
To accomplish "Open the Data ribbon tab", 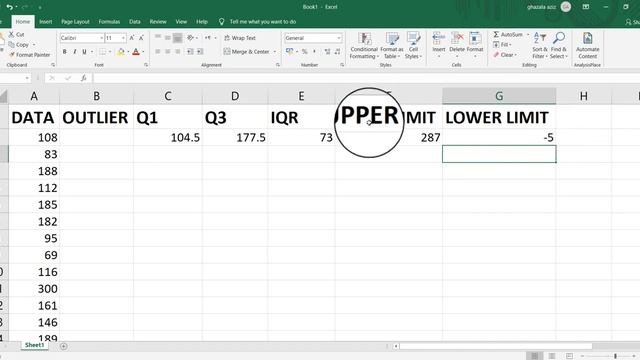I will point(135,22).
